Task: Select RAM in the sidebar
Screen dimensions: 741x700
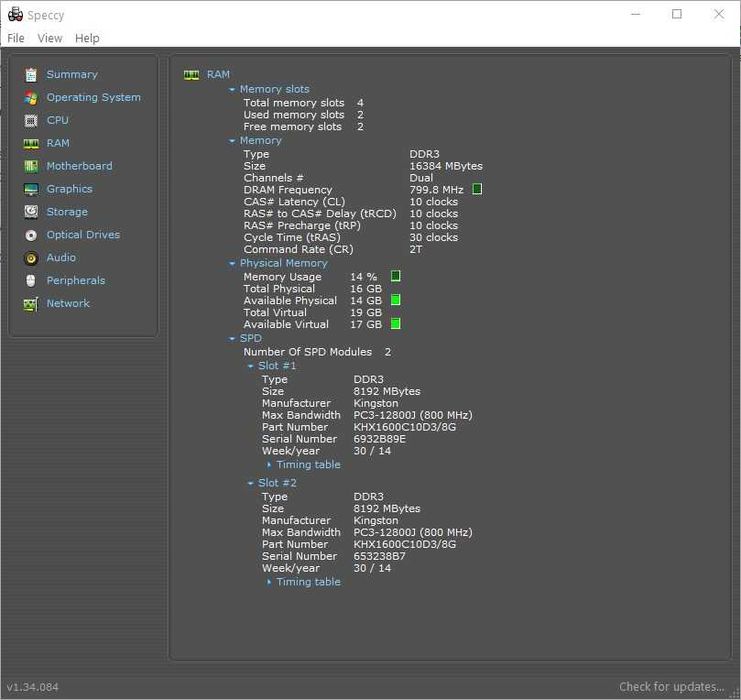Action: click(58, 143)
